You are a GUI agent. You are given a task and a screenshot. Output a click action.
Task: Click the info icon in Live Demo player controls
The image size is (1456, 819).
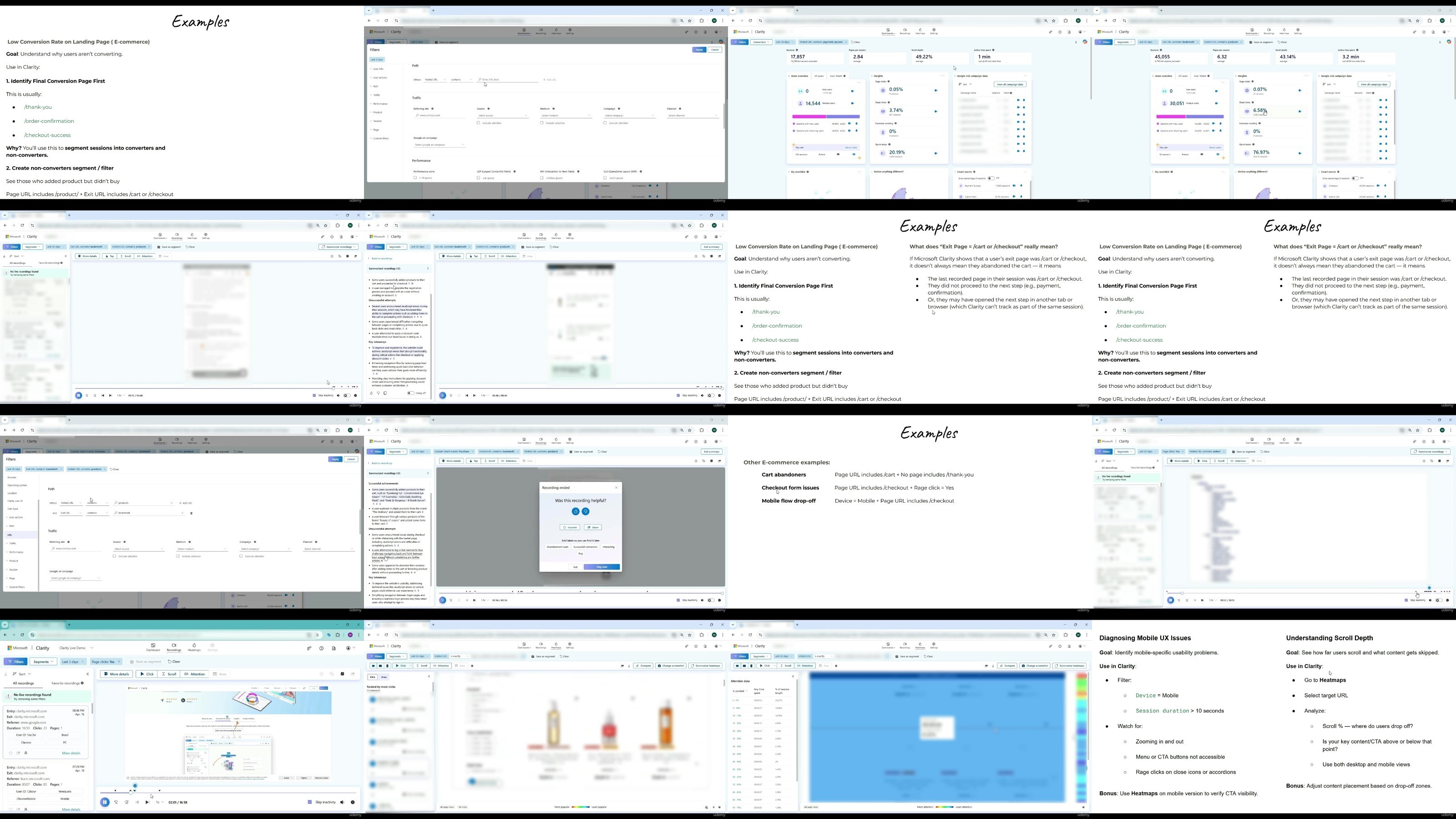353,802
